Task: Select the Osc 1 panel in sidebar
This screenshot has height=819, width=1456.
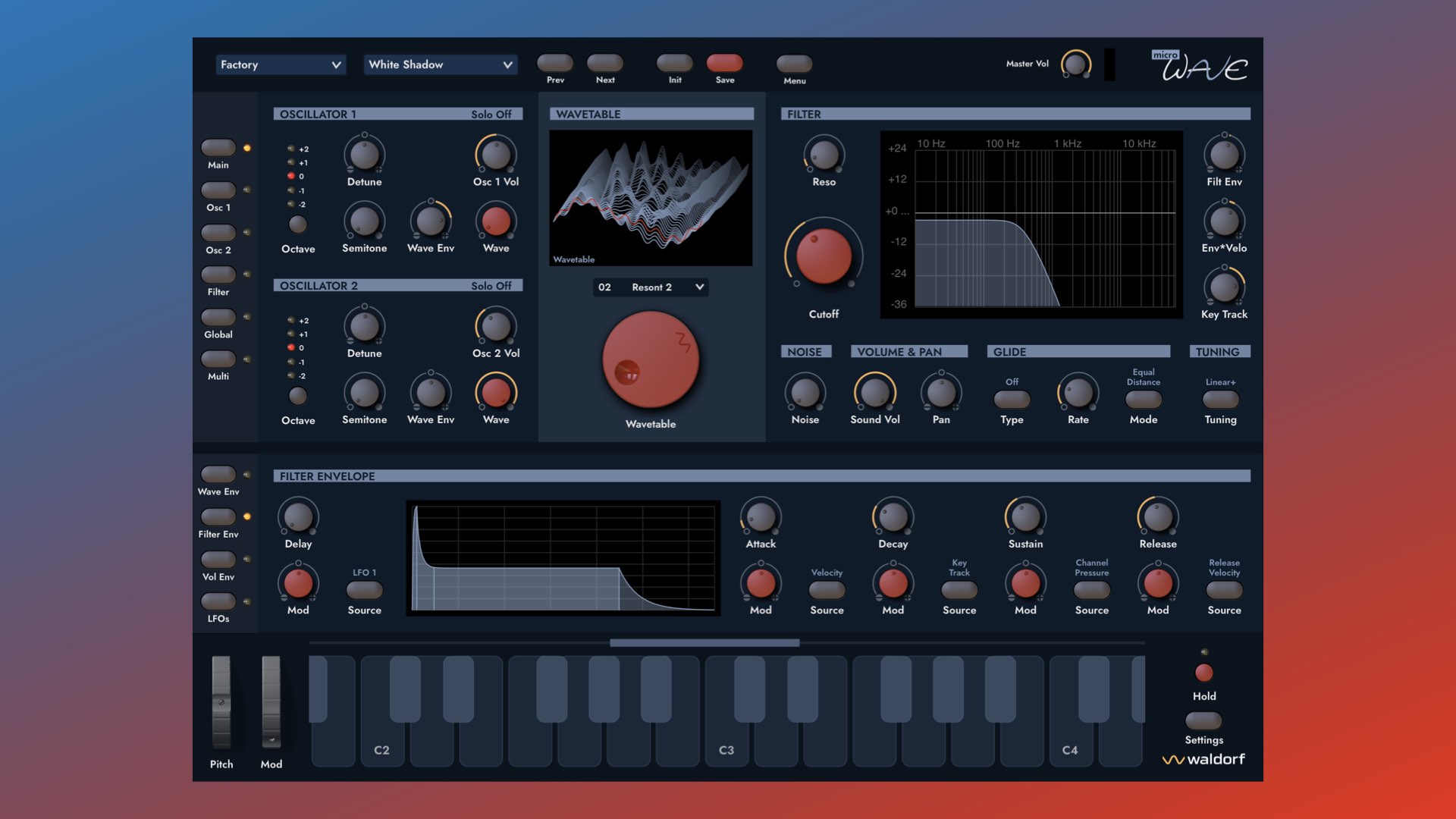Action: (218, 191)
